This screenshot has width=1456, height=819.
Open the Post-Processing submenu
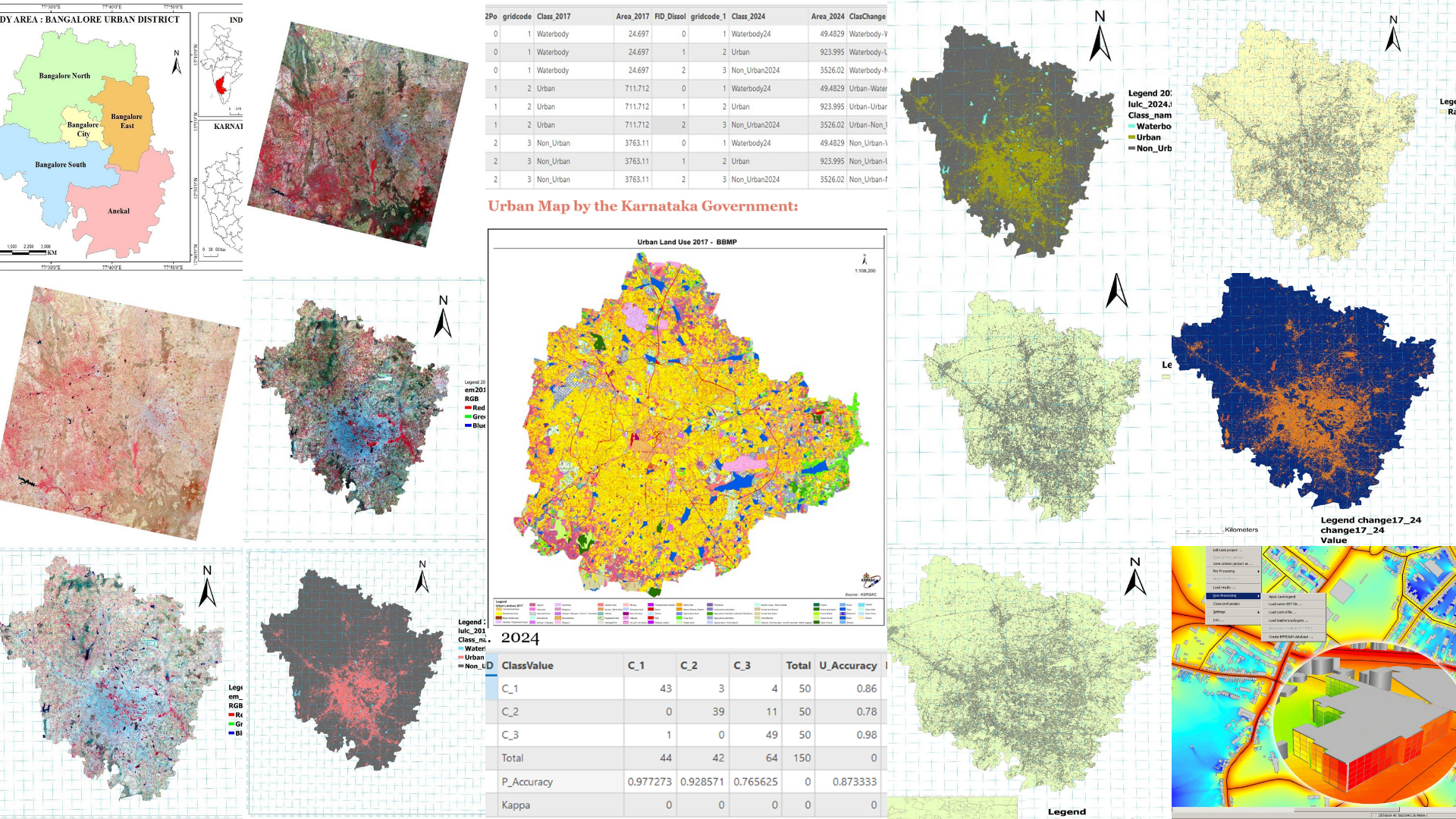[x=1225, y=596]
